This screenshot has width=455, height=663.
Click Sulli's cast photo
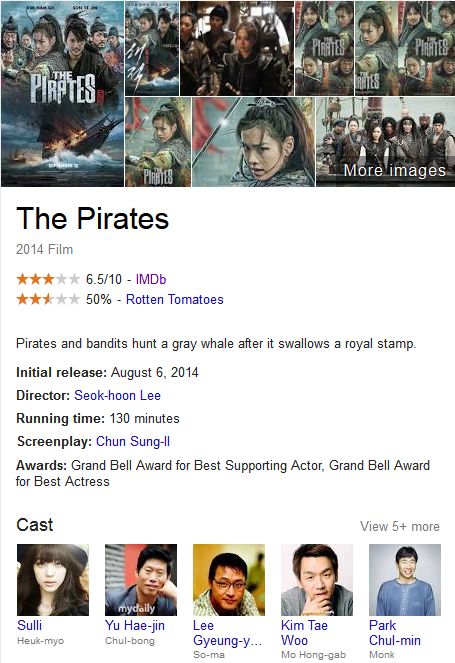53,580
